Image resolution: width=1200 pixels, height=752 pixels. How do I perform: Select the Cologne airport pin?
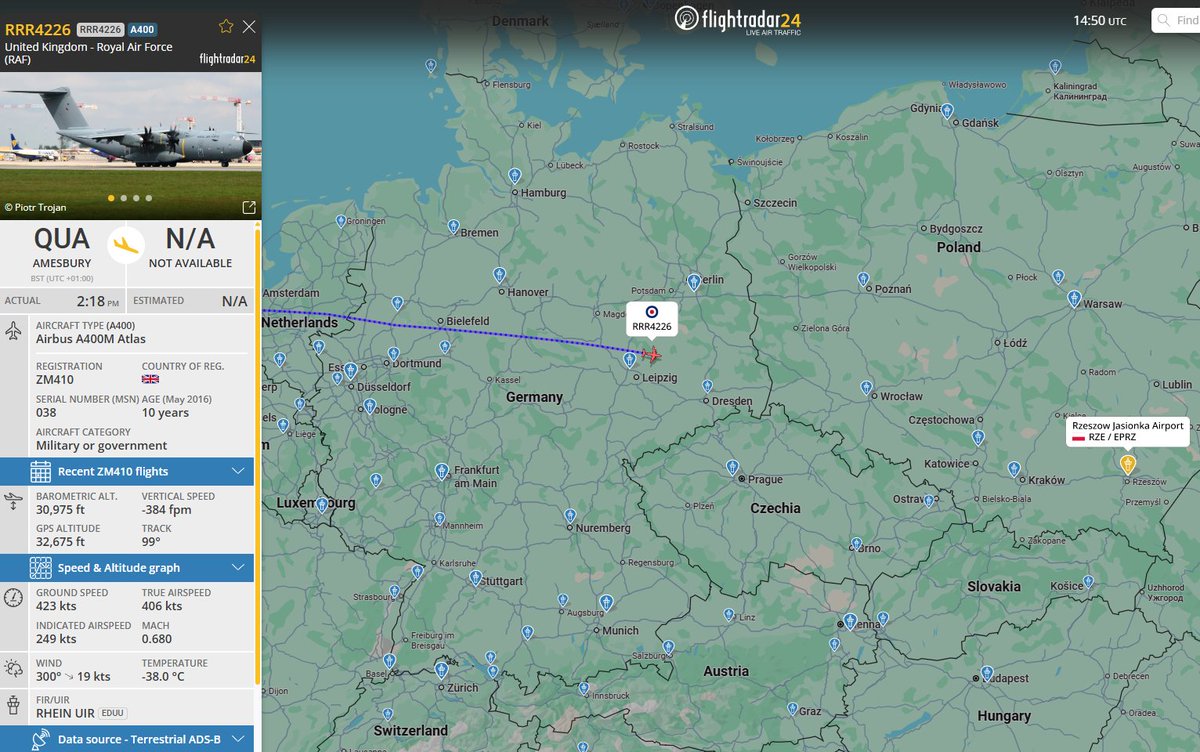tap(370, 406)
